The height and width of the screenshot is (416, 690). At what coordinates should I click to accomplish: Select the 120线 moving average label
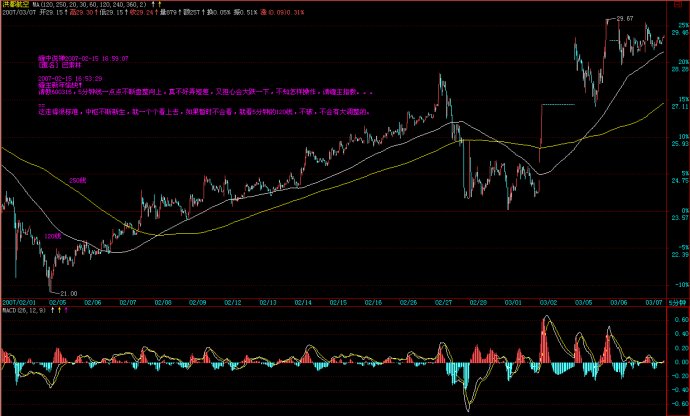[50, 235]
